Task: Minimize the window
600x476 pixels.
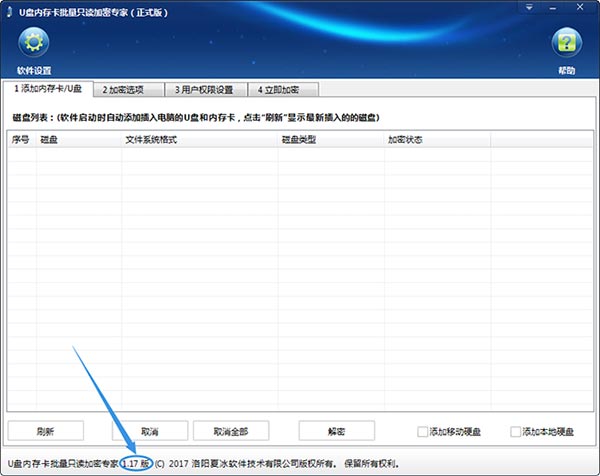Action: [x=553, y=8]
